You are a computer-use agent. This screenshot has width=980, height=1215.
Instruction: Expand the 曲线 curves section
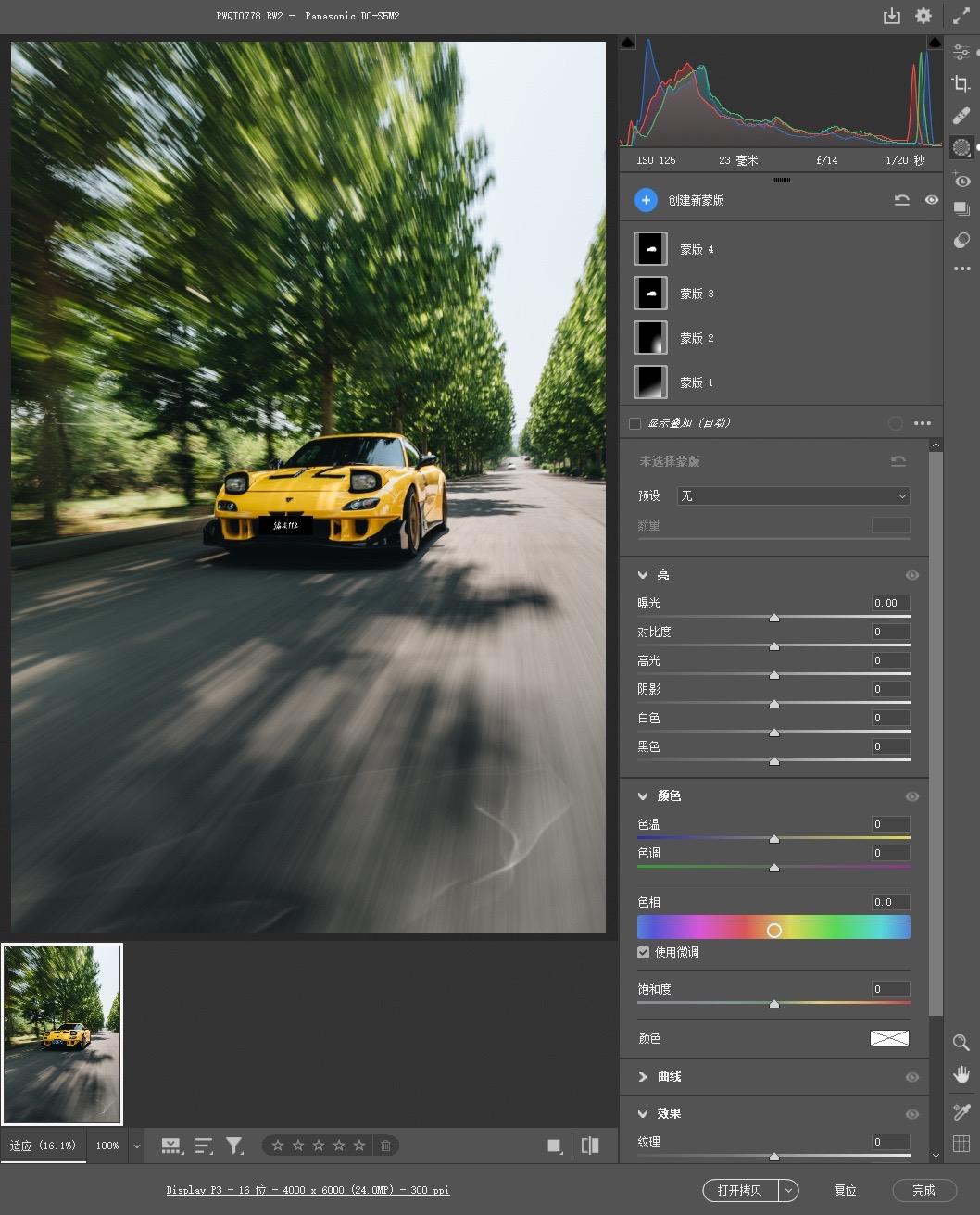point(643,1077)
